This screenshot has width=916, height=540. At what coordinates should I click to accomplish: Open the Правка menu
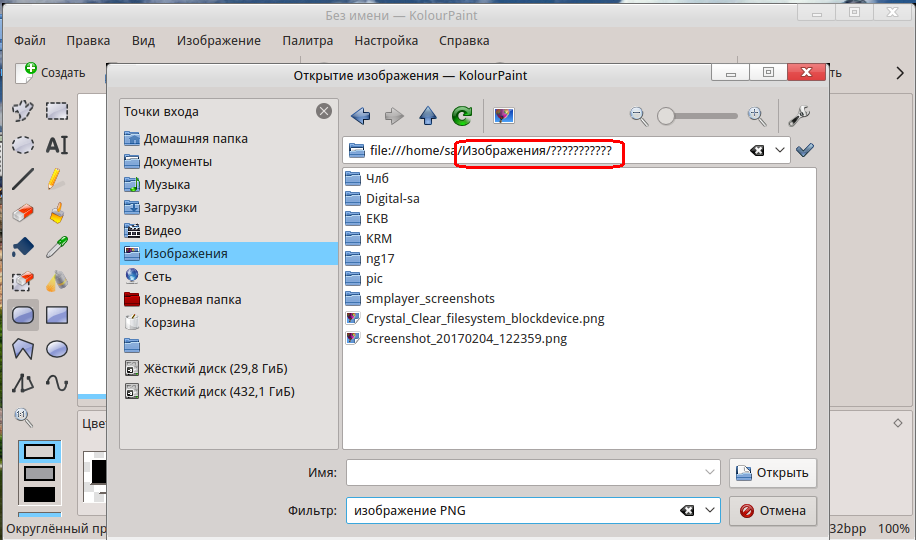point(88,41)
